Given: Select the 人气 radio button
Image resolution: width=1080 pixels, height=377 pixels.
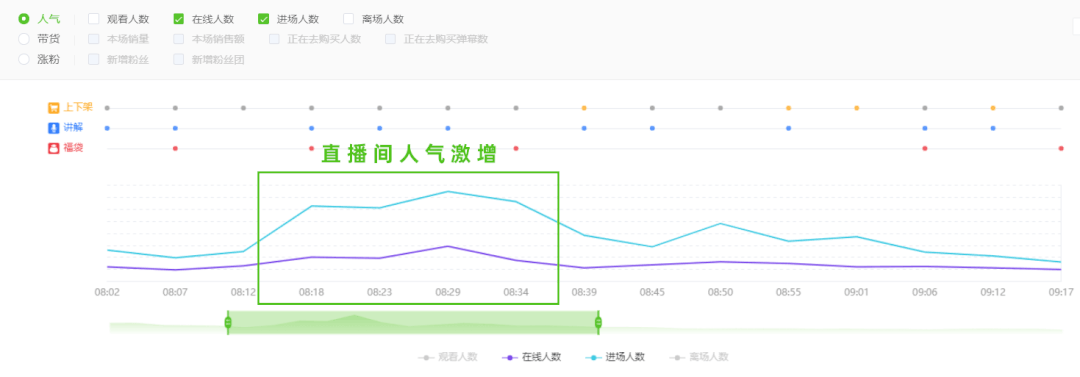Looking at the screenshot, I should pos(24,19).
